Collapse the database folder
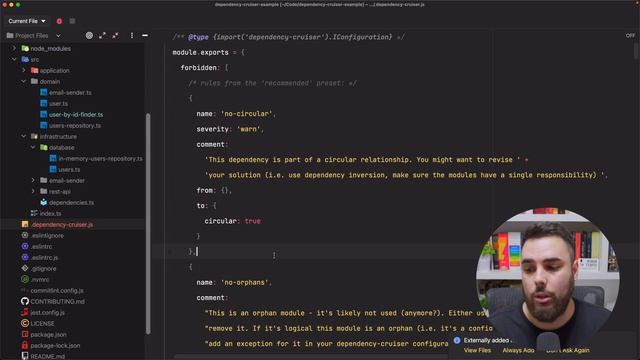The height and width of the screenshot is (360, 640). coord(33,147)
